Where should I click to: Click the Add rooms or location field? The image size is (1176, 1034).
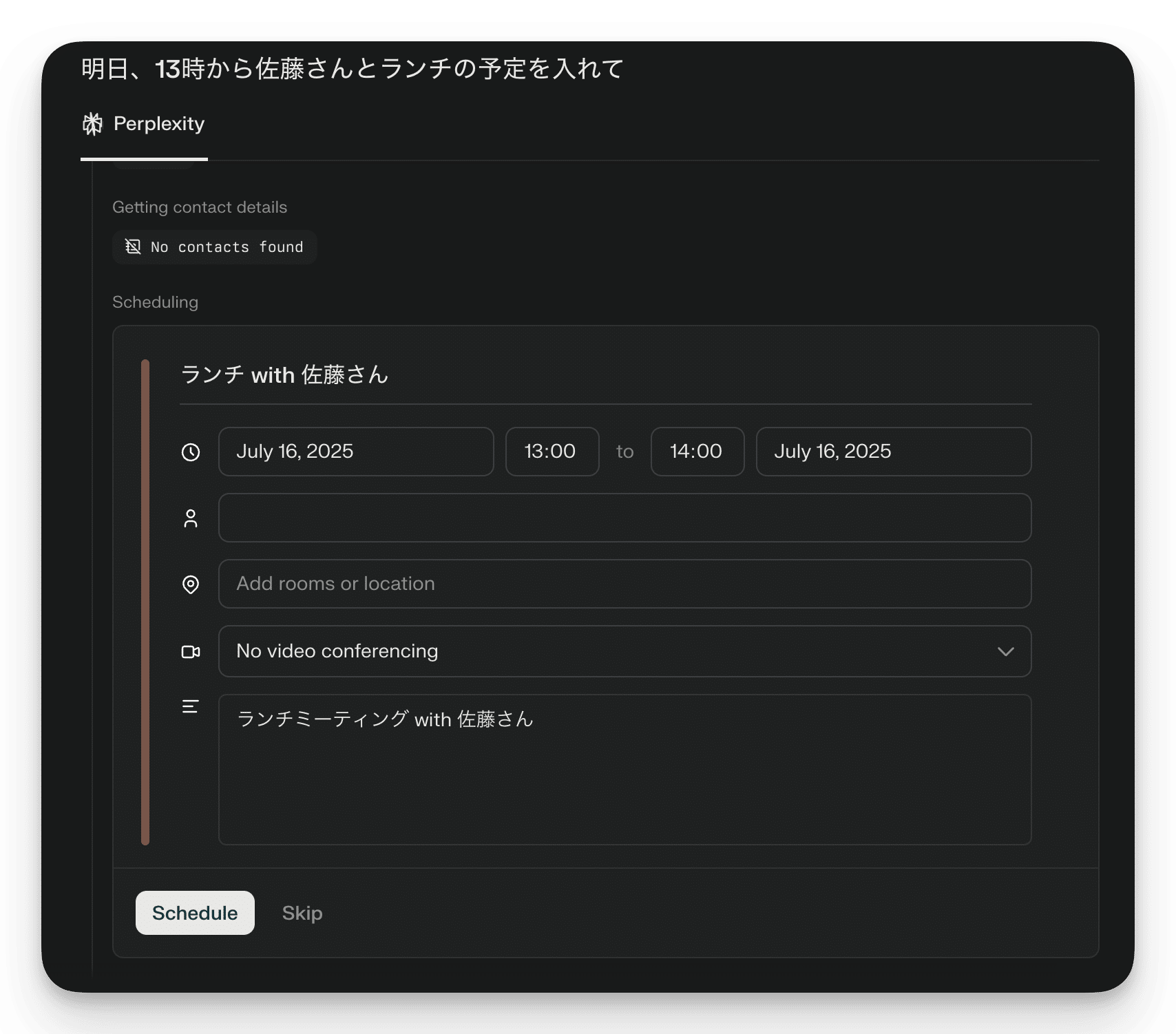tap(624, 584)
